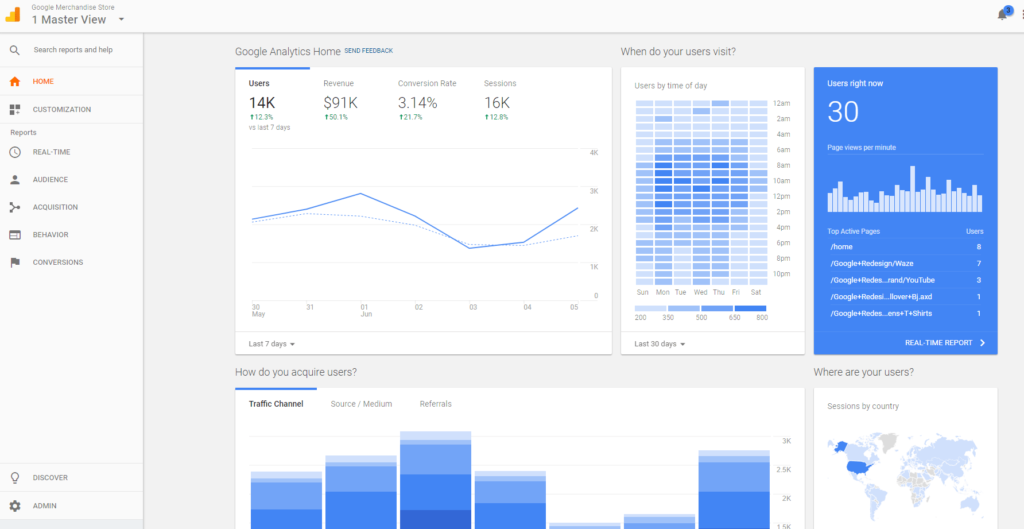Open the Last 30 days dropdown

coord(660,344)
